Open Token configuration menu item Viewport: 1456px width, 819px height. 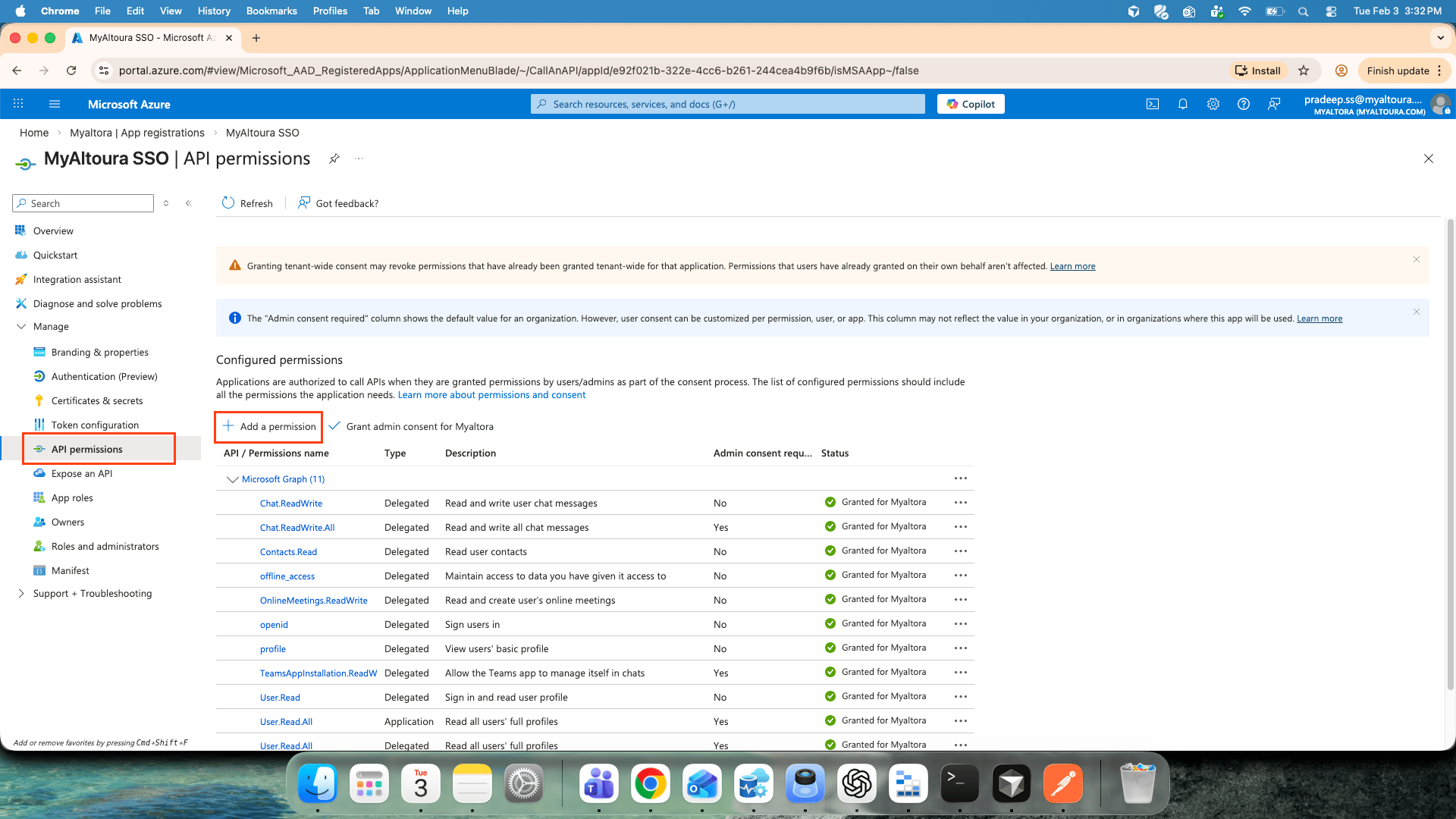click(x=95, y=425)
